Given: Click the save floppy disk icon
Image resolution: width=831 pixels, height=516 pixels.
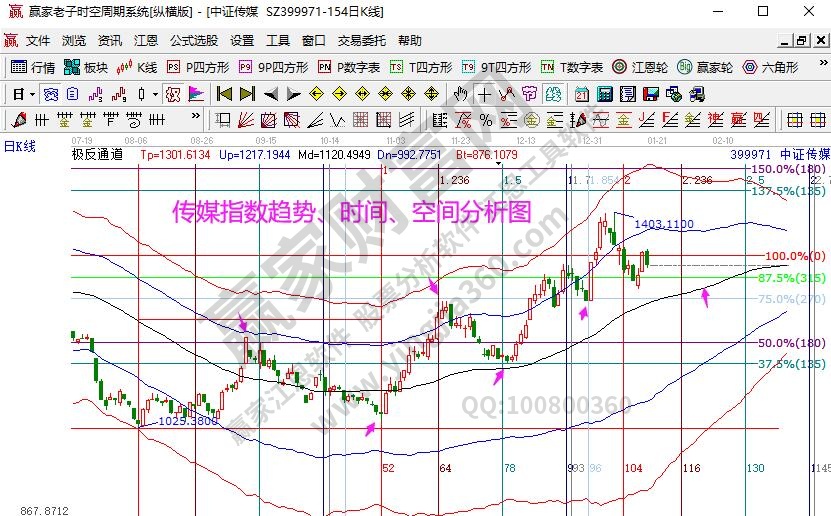Looking at the screenshot, I should [651, 94].
